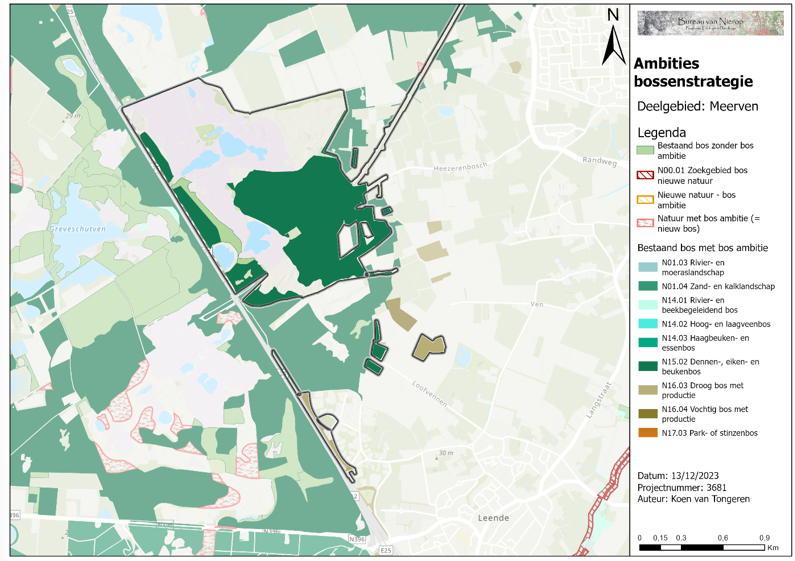Click the Ambities bossenstrategie title
Image resolution: width=795 pixels, height=561 pixels.
[x=693, y=70]
